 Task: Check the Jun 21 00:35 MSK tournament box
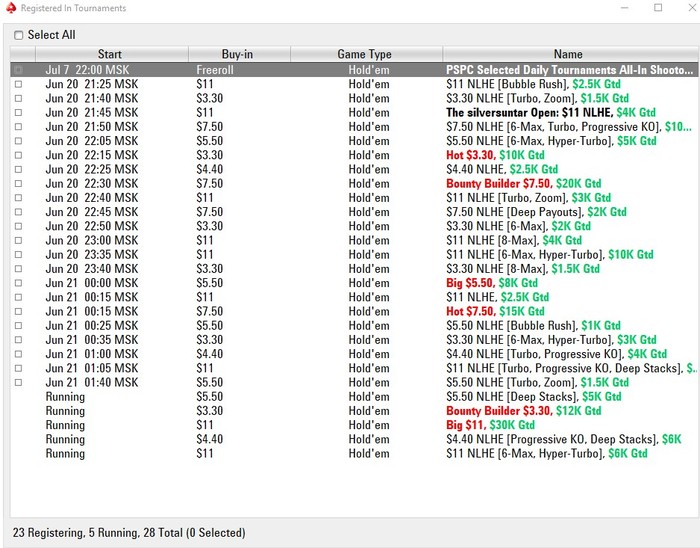18,340
